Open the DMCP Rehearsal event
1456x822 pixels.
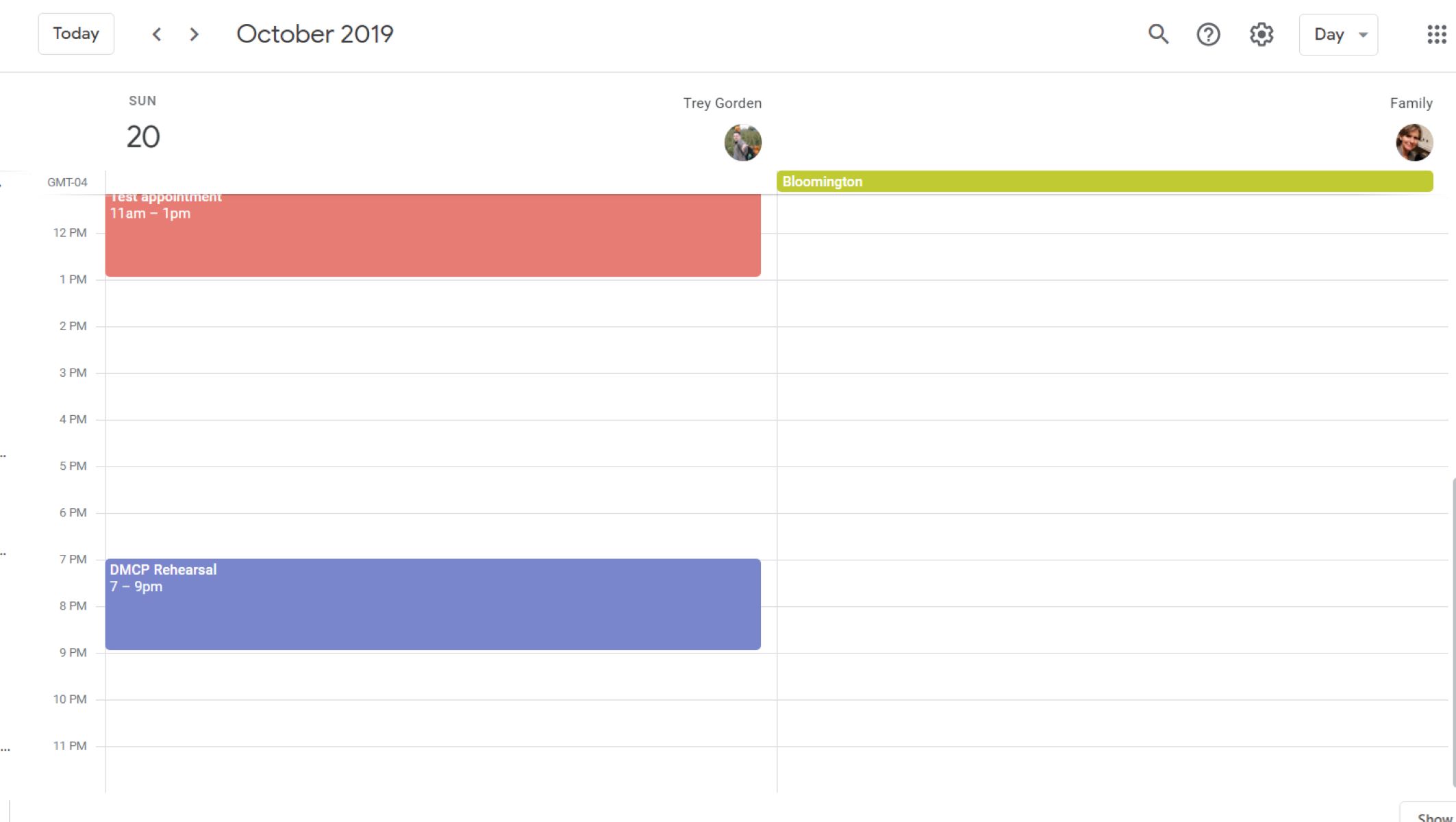click(432, 604)
